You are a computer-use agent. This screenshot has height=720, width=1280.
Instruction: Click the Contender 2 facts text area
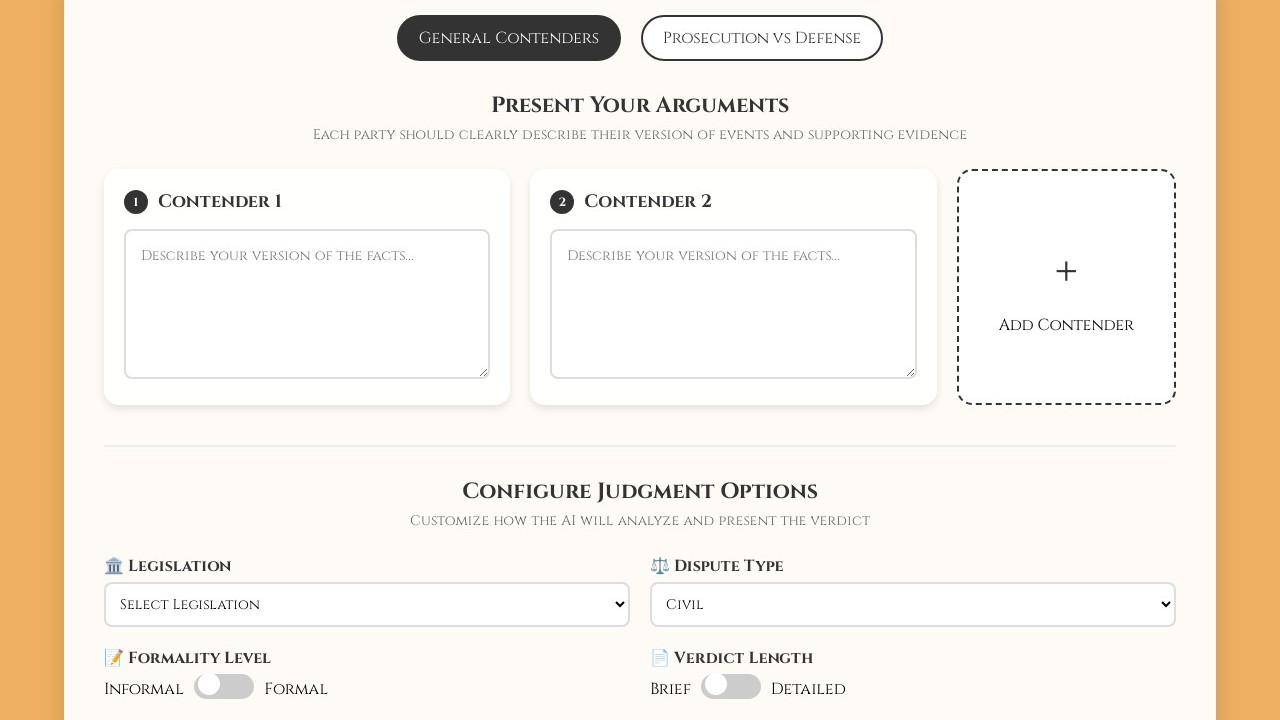tap(733, 304)
